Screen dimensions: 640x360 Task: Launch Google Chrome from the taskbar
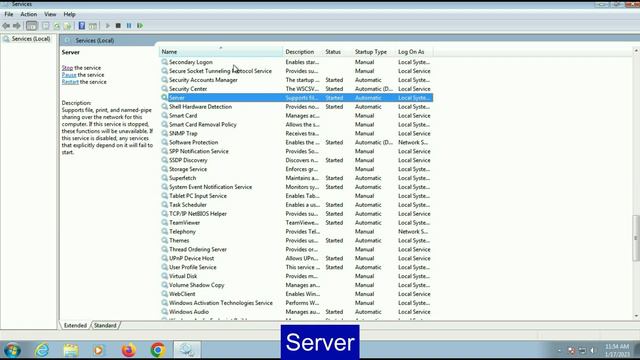tap(158, 350)
